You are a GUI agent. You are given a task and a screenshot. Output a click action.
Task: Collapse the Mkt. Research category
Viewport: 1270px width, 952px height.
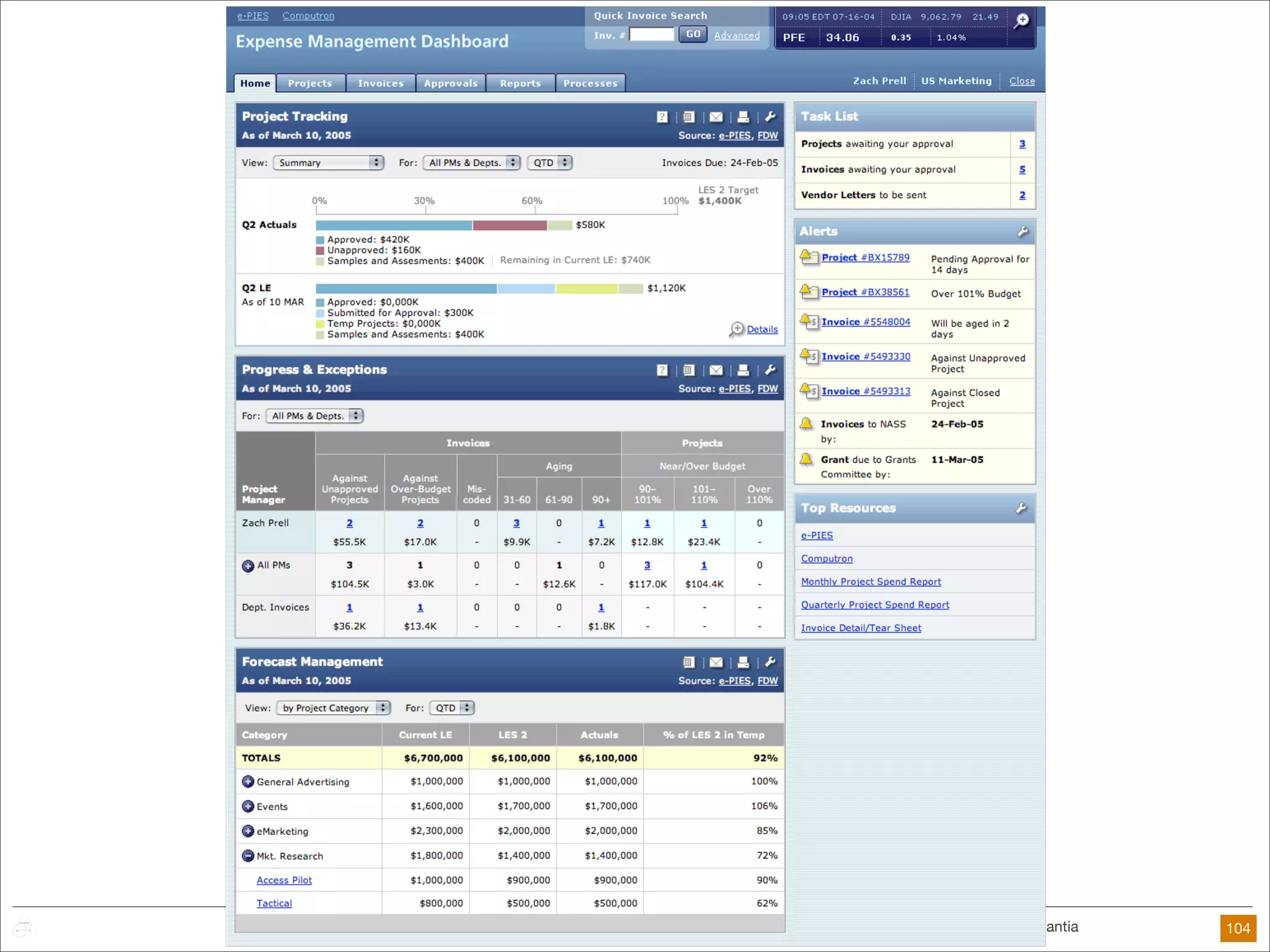point(248,856)
